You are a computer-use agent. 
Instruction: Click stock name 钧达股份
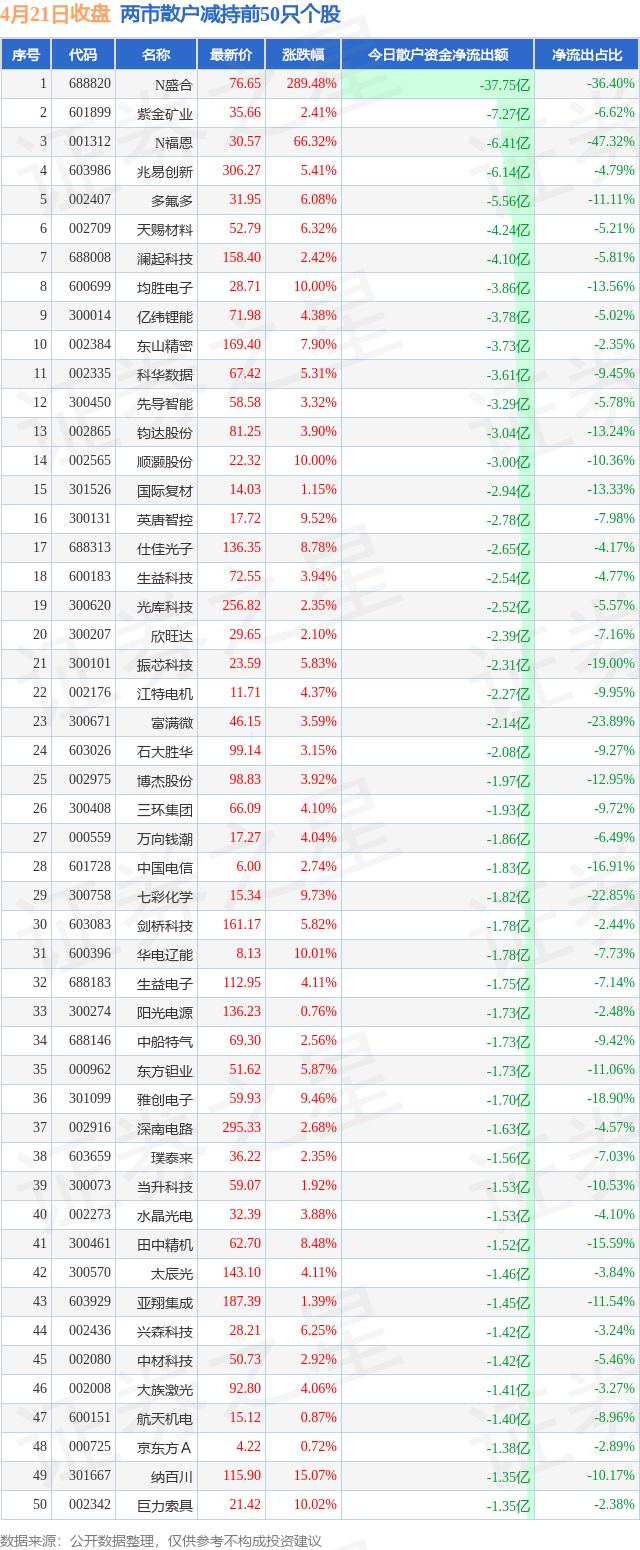coord(165,432)
